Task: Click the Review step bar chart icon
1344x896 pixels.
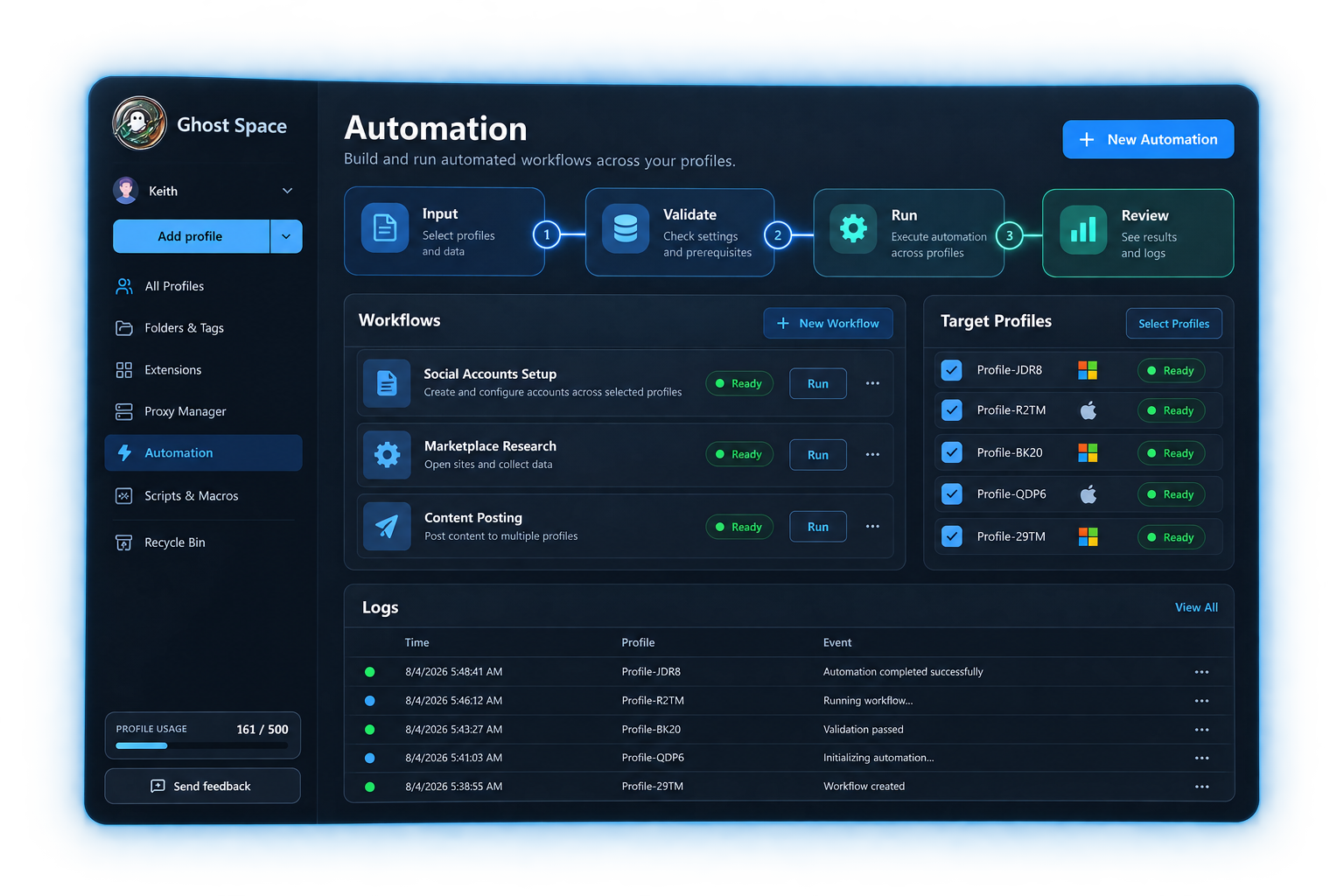Action: (x=1083, y=230)
